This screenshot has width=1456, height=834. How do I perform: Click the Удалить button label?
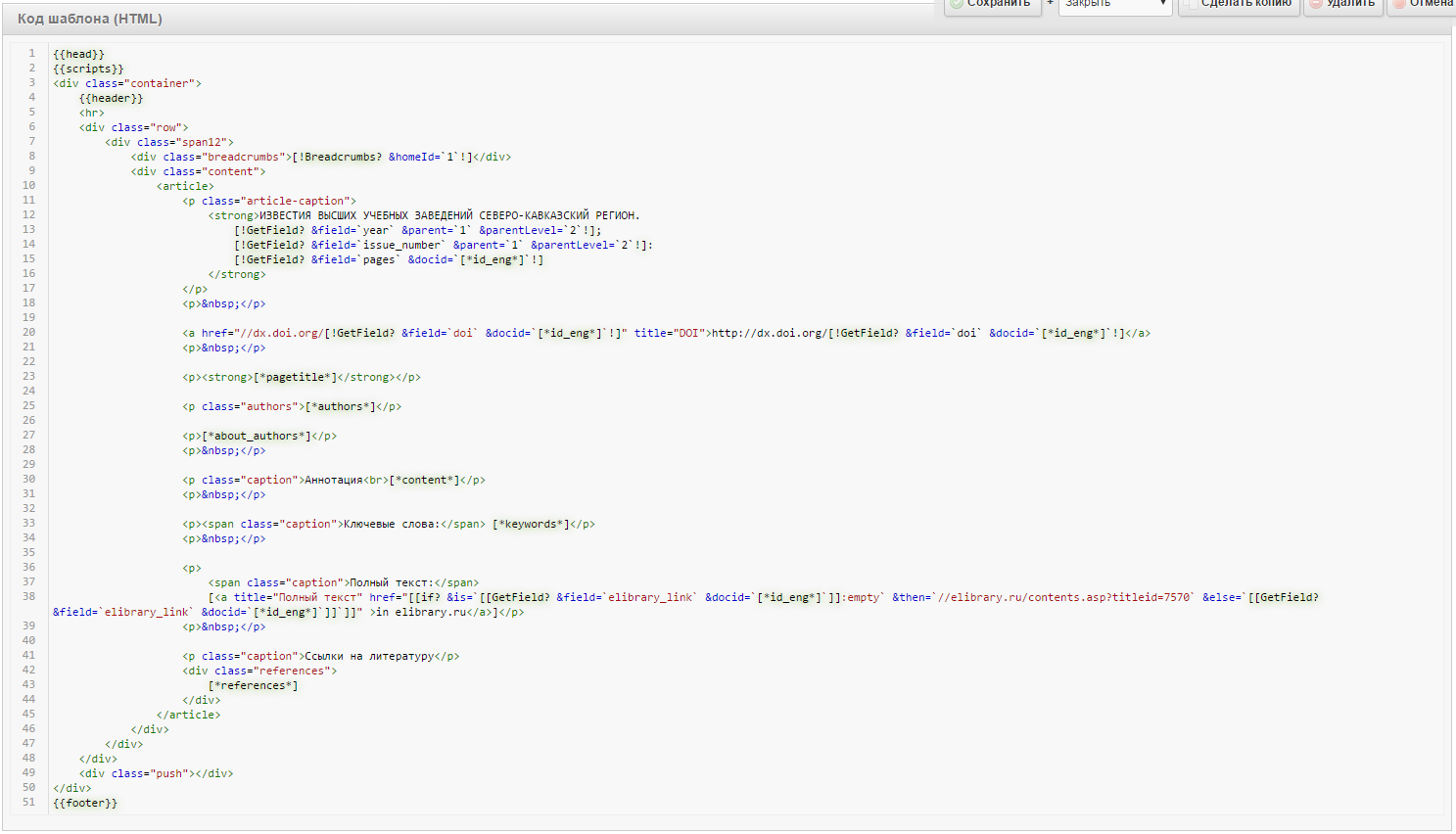[1351, 4]
